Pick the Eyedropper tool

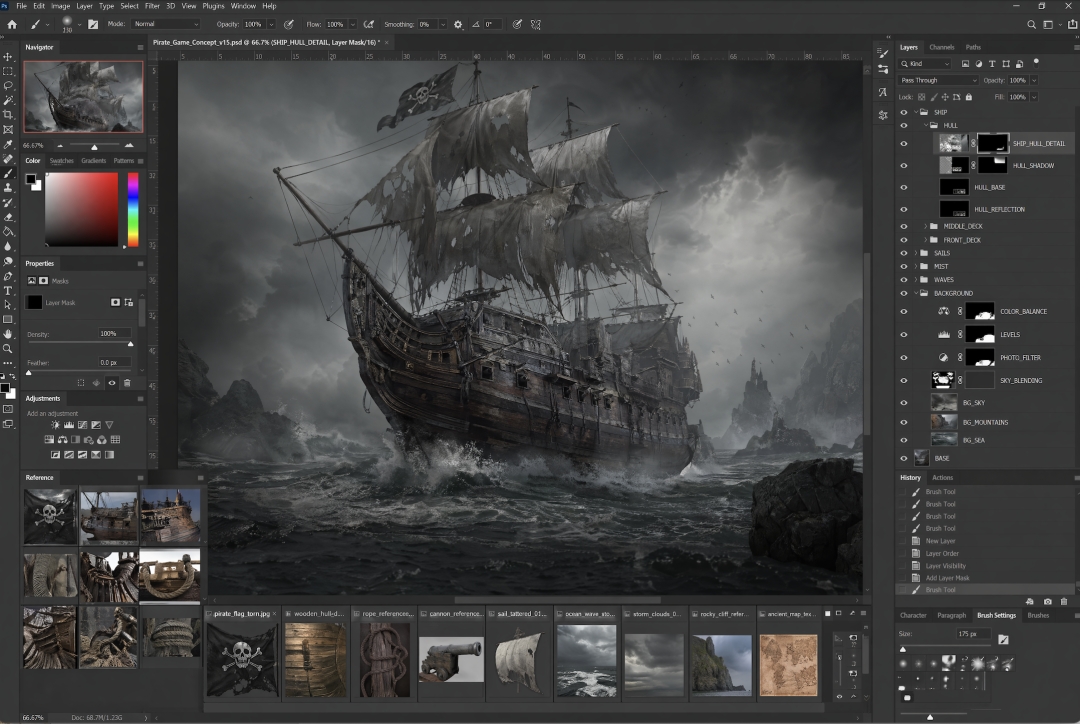point(8,144)
